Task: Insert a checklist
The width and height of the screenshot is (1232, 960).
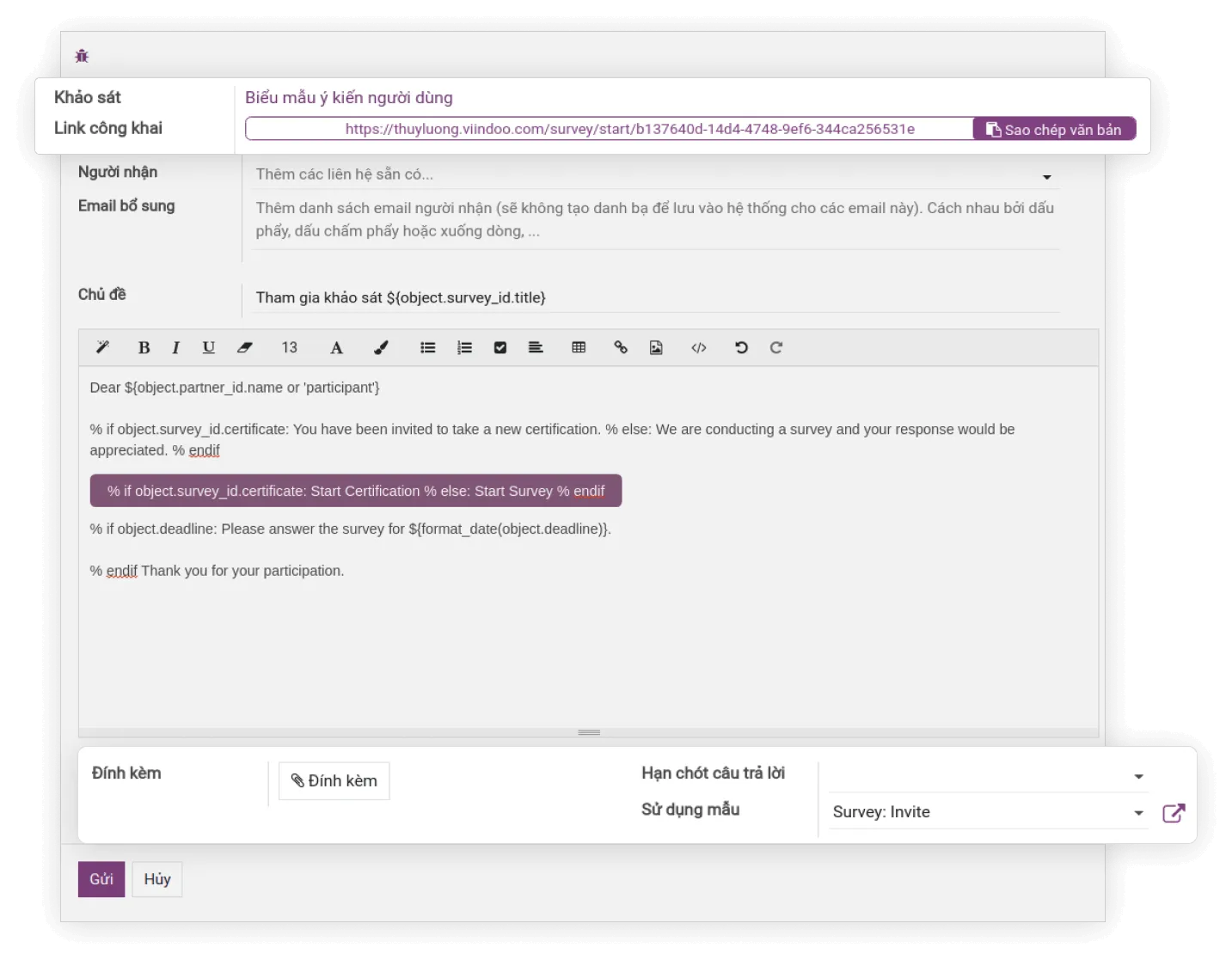Action: coord(500,347)
